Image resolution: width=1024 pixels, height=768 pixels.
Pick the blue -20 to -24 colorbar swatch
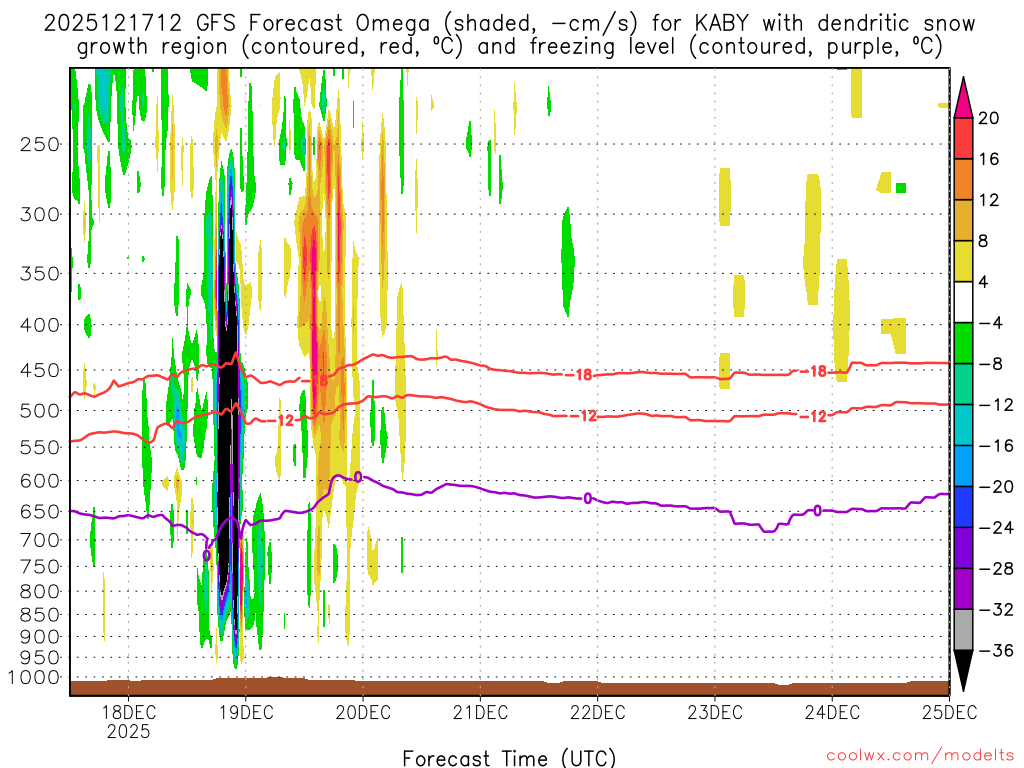click(x=963, y=507)
